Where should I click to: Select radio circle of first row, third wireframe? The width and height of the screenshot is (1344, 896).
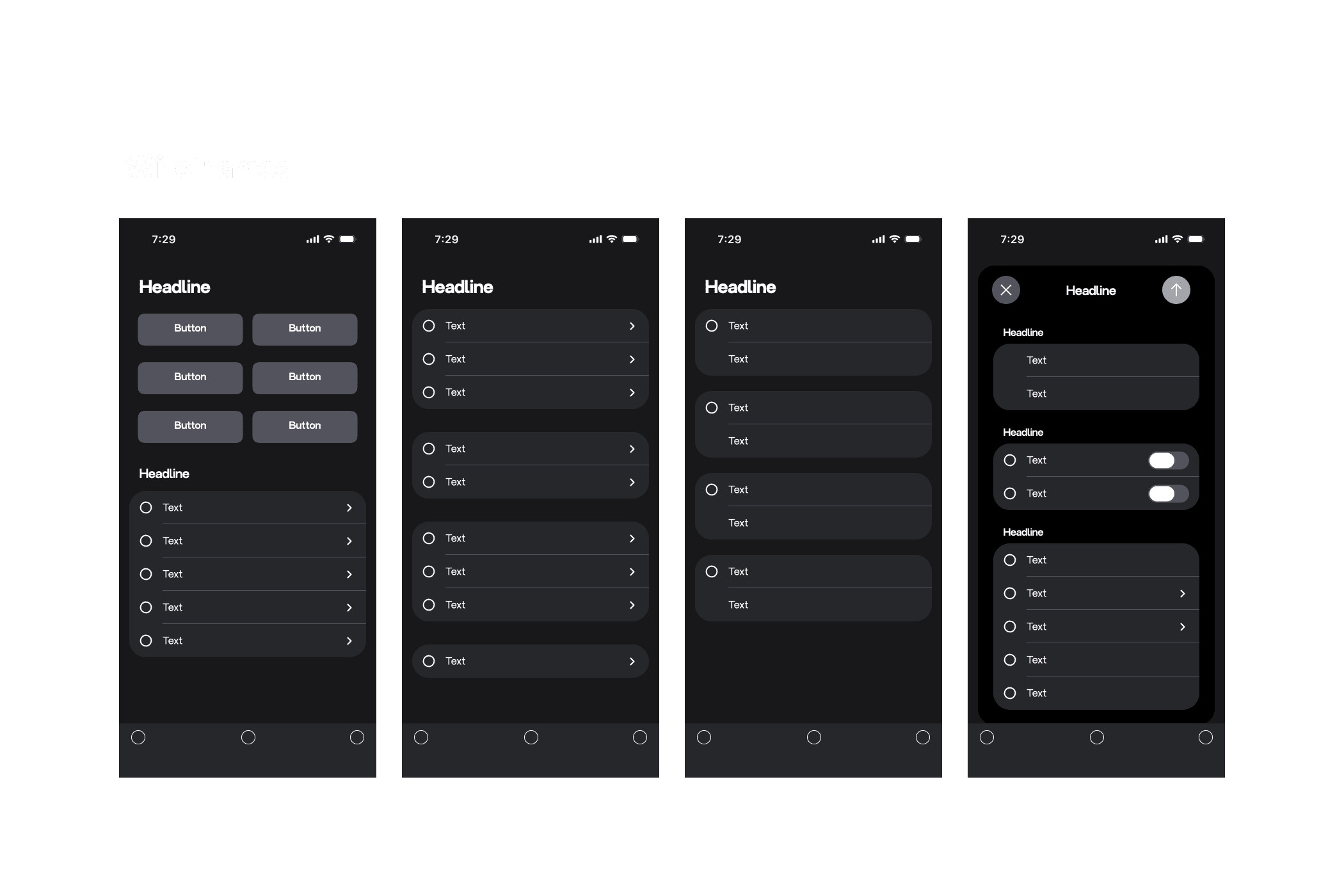(712, 326)
